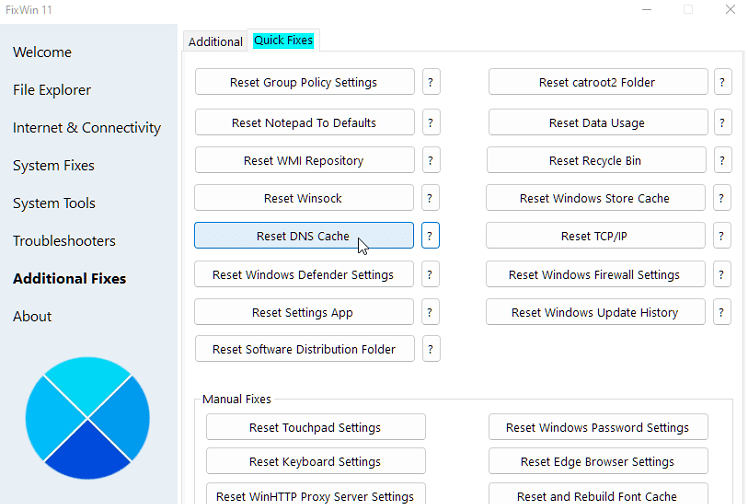Open the About page in sidebar
The width and height of the screenshot is (748, 504).
[x=32, y=316]
